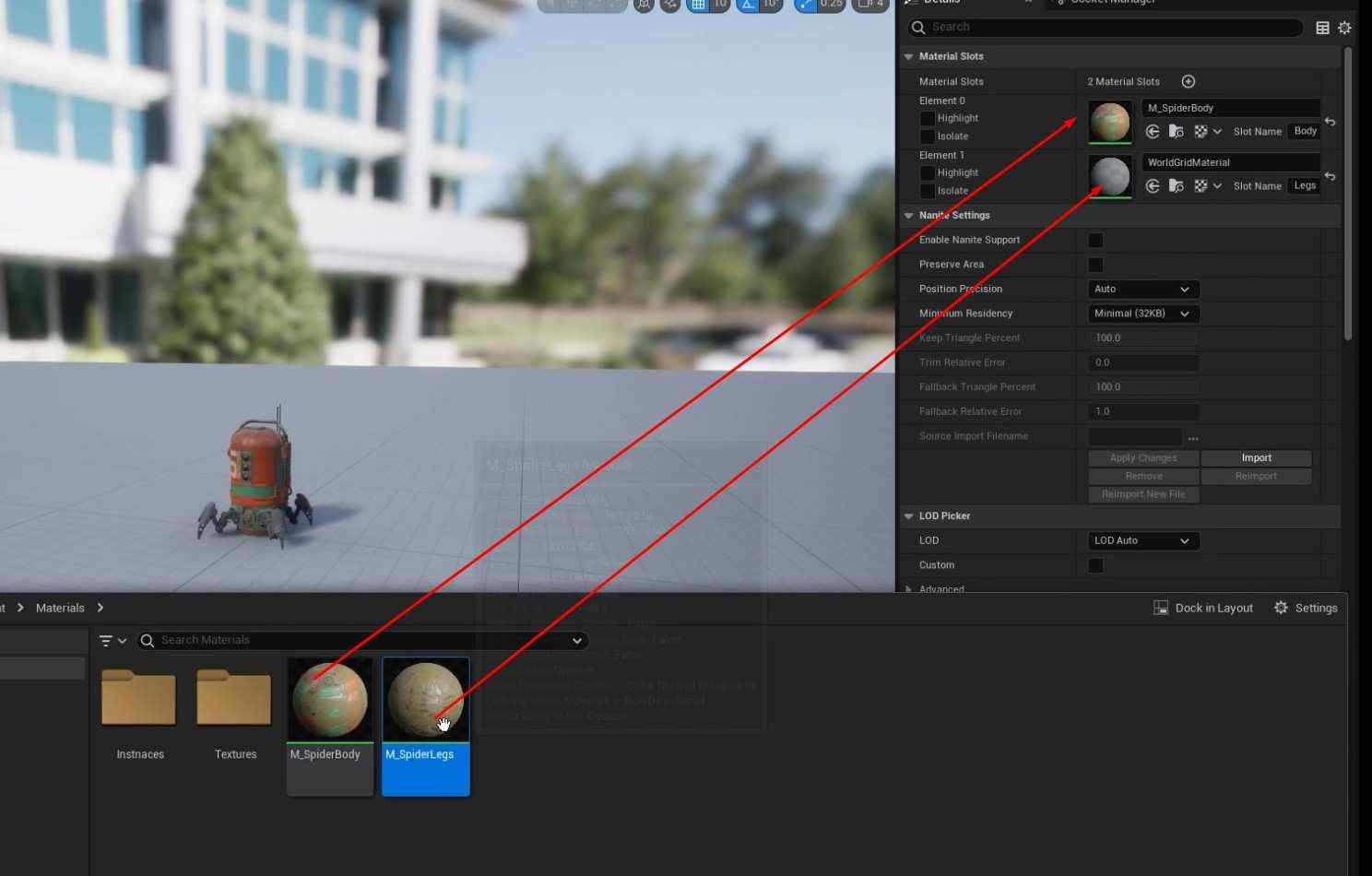Click Fallback Relative Error value field

[1144, 412]
